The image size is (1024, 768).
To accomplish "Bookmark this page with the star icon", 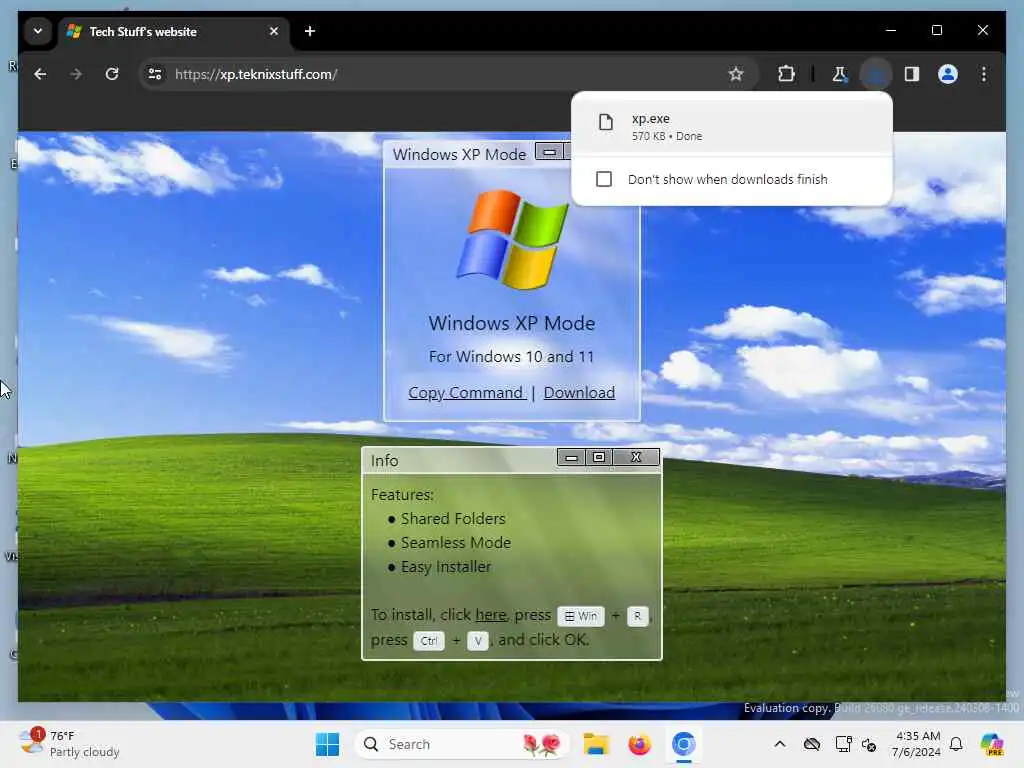I will coord(736,74).
